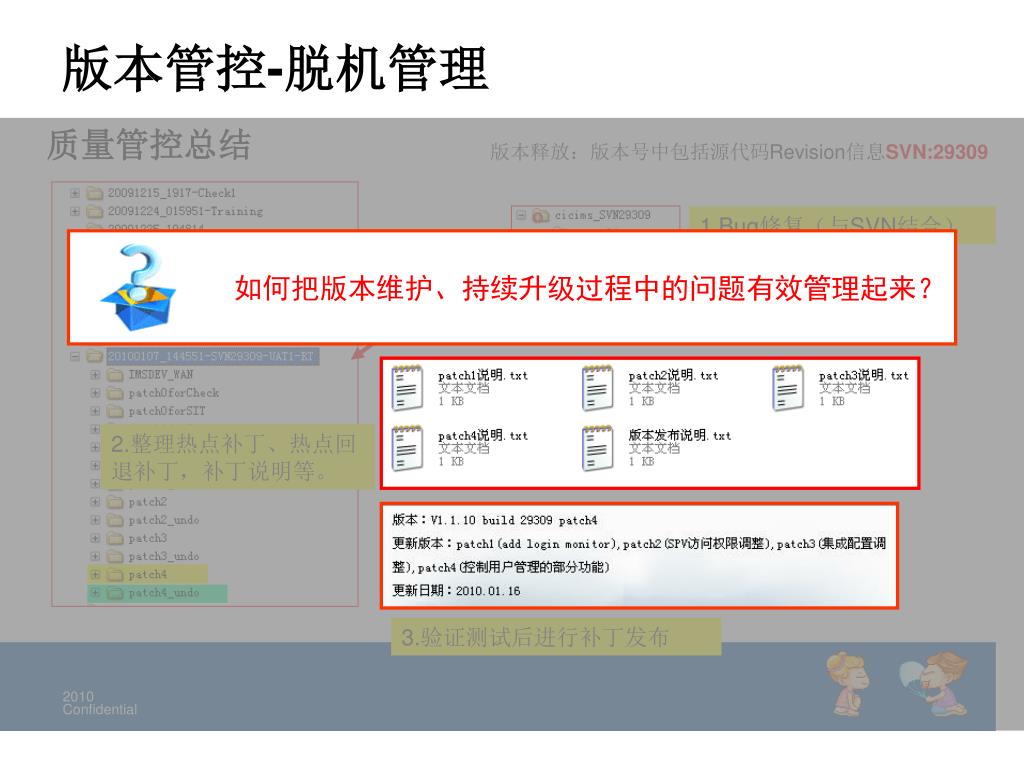The image size is (1024, 768).
Task: Click the red SVN:29309 text
Action: [x=936, y=152]
